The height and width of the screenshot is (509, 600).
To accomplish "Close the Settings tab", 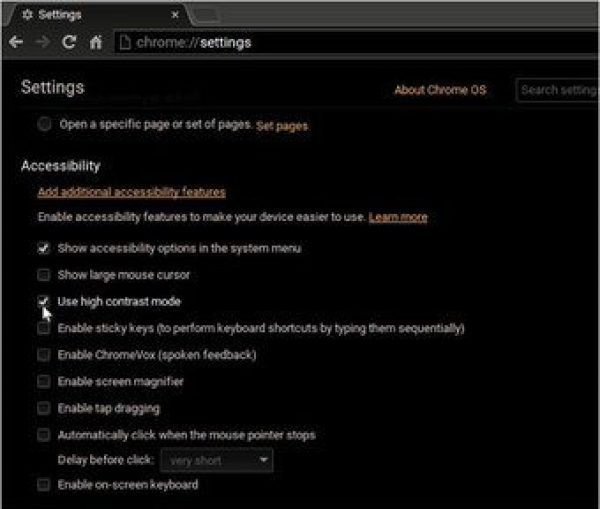I will 175,15.
